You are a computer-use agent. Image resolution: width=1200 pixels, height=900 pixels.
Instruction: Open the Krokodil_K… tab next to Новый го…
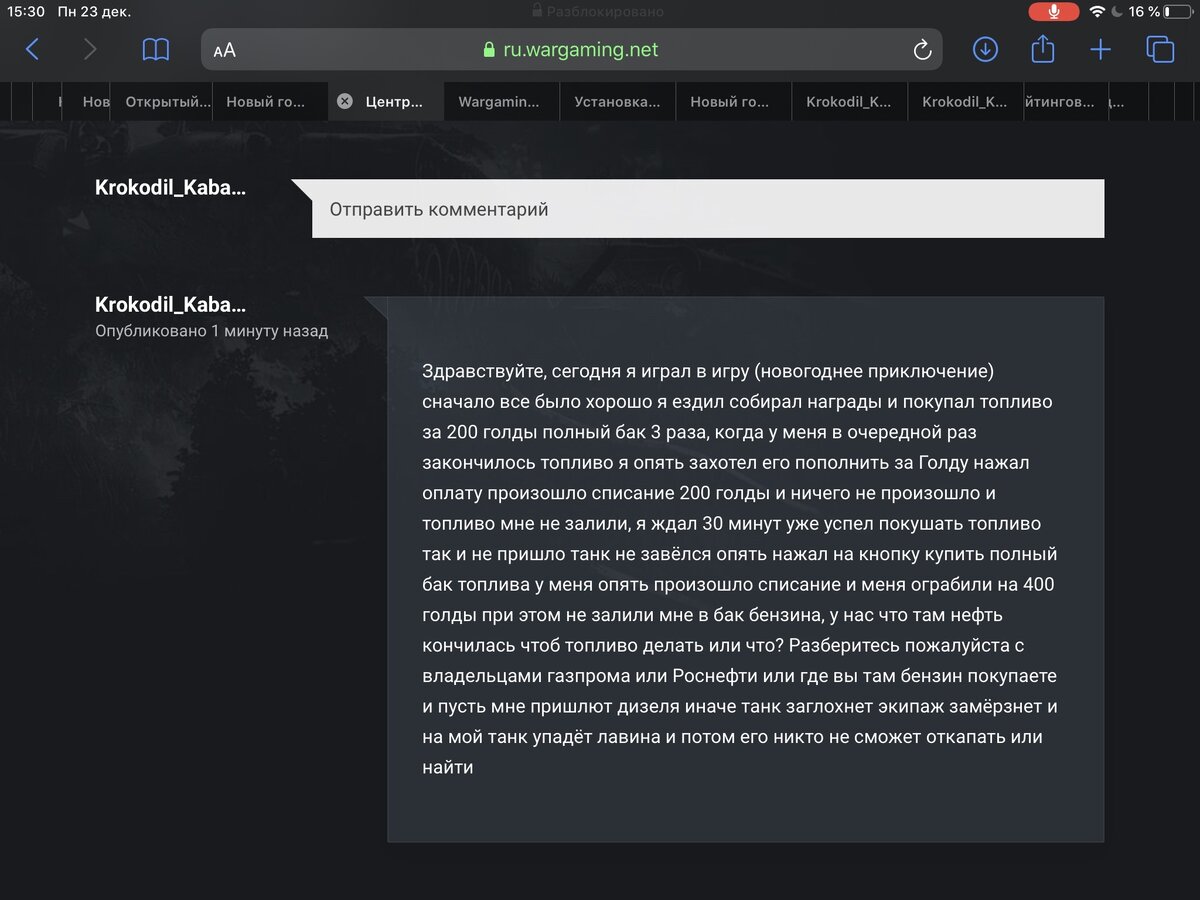tap(849, 101)
